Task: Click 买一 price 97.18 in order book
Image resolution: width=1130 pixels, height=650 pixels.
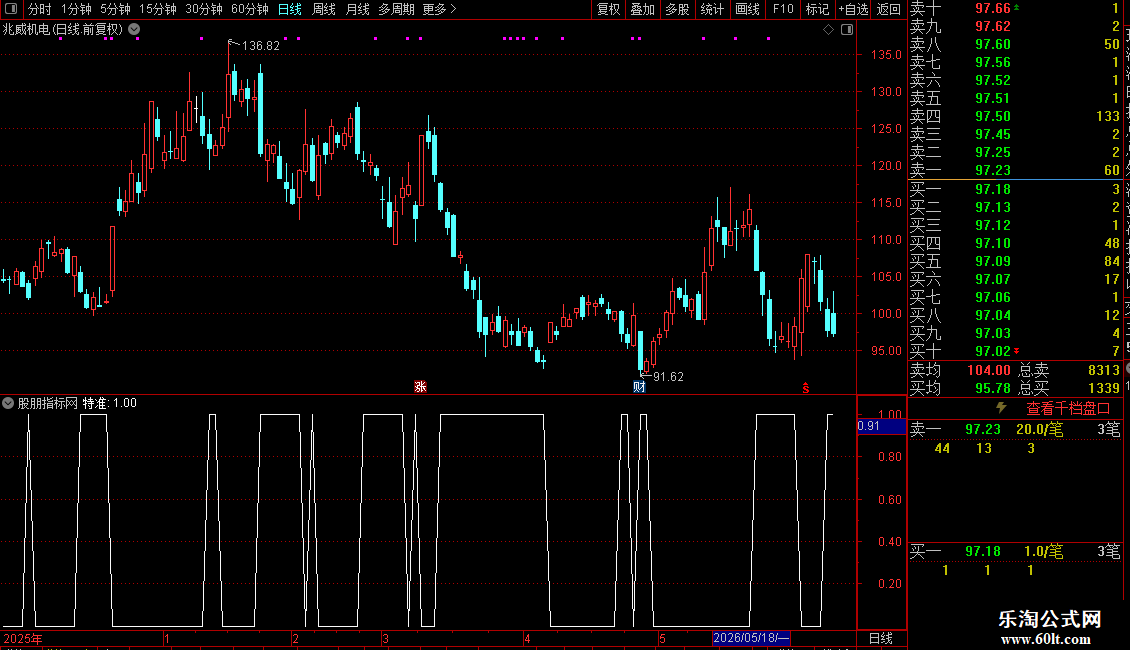Action: tap(992, 189)
